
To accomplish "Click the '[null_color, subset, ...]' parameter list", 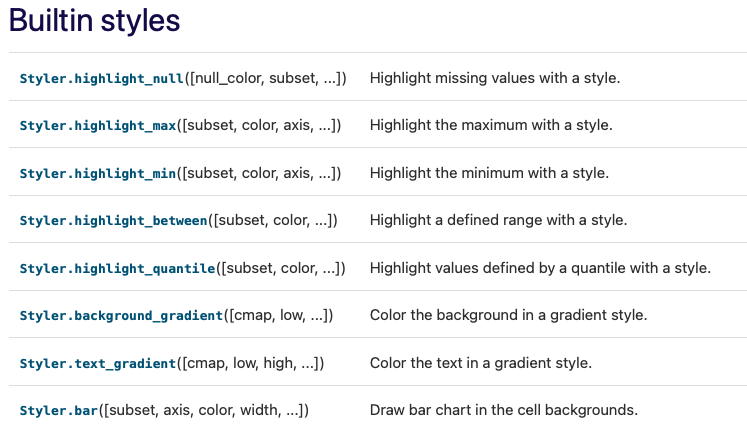I will (265, 77).
